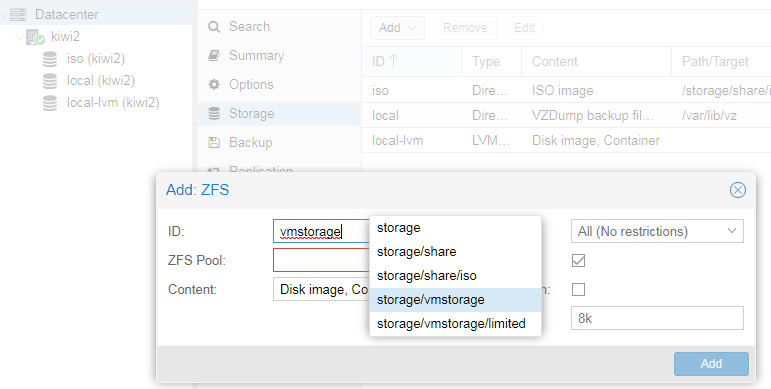Screen dimensions: 771x389
Task: Click the database icon next to local (kiwi2)
Action: [x=50, y=81]
